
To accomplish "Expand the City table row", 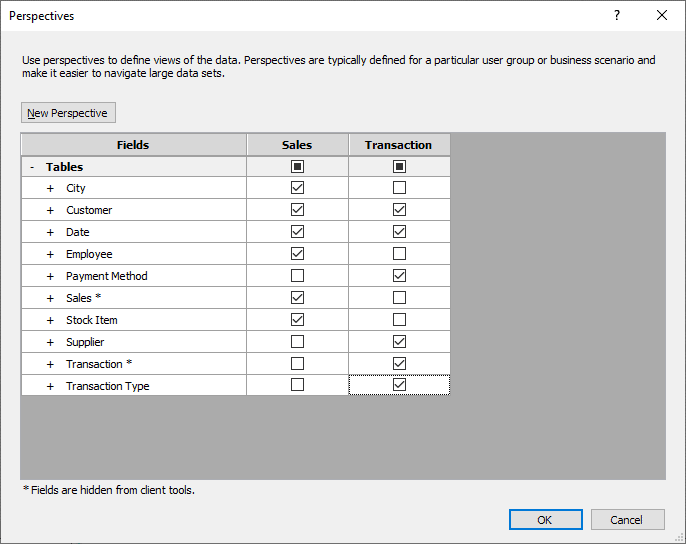I will coord(50,188).
